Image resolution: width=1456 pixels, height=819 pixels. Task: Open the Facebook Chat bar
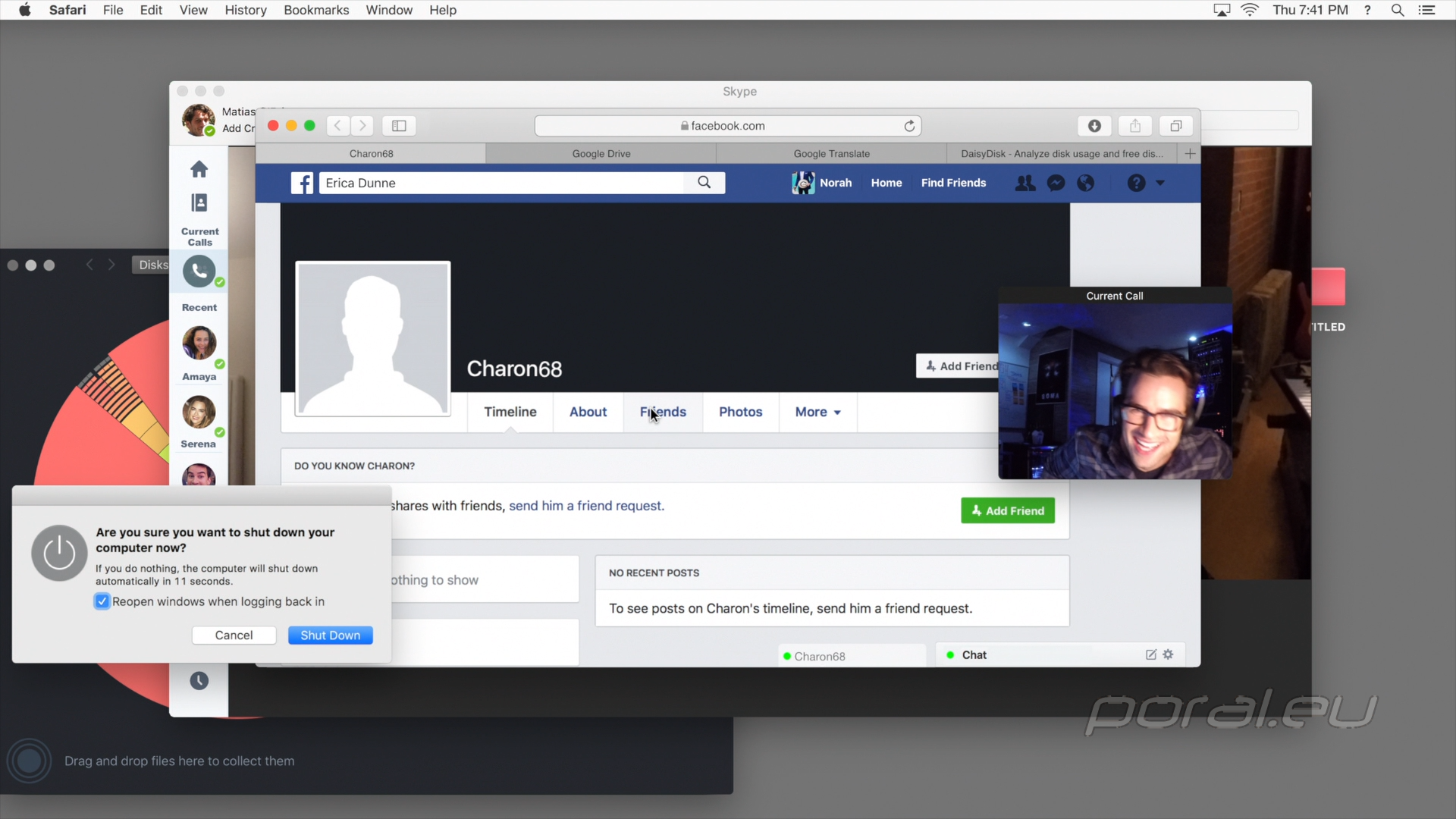1061,655
